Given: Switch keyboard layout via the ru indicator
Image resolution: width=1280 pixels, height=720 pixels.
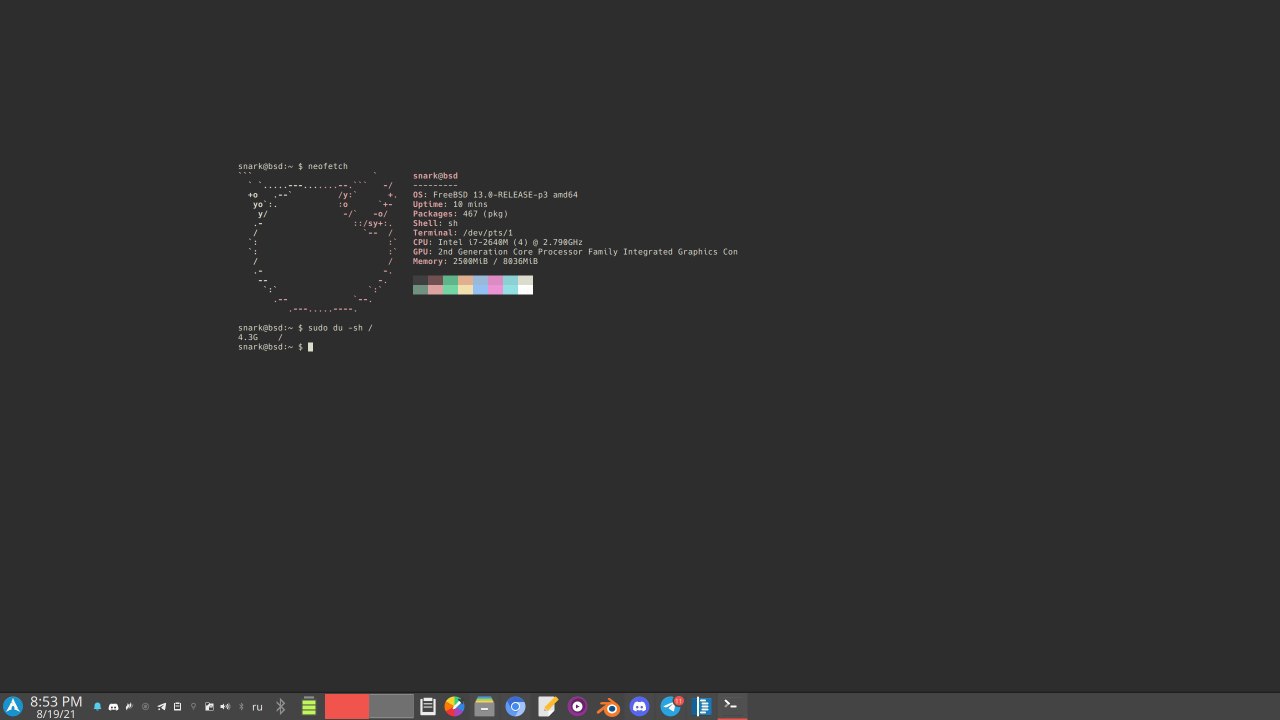Looking at the screenshot, I should [257, 707].
